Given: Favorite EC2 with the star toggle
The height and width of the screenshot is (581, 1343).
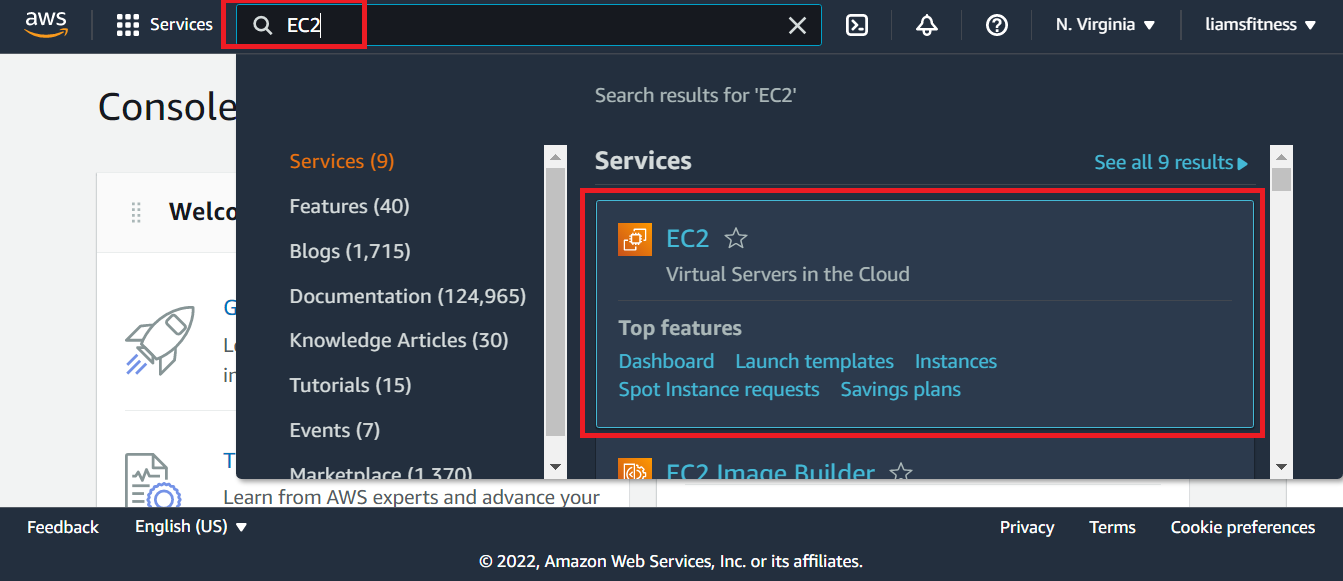Looking at the screenshot, I should [736, 239].
